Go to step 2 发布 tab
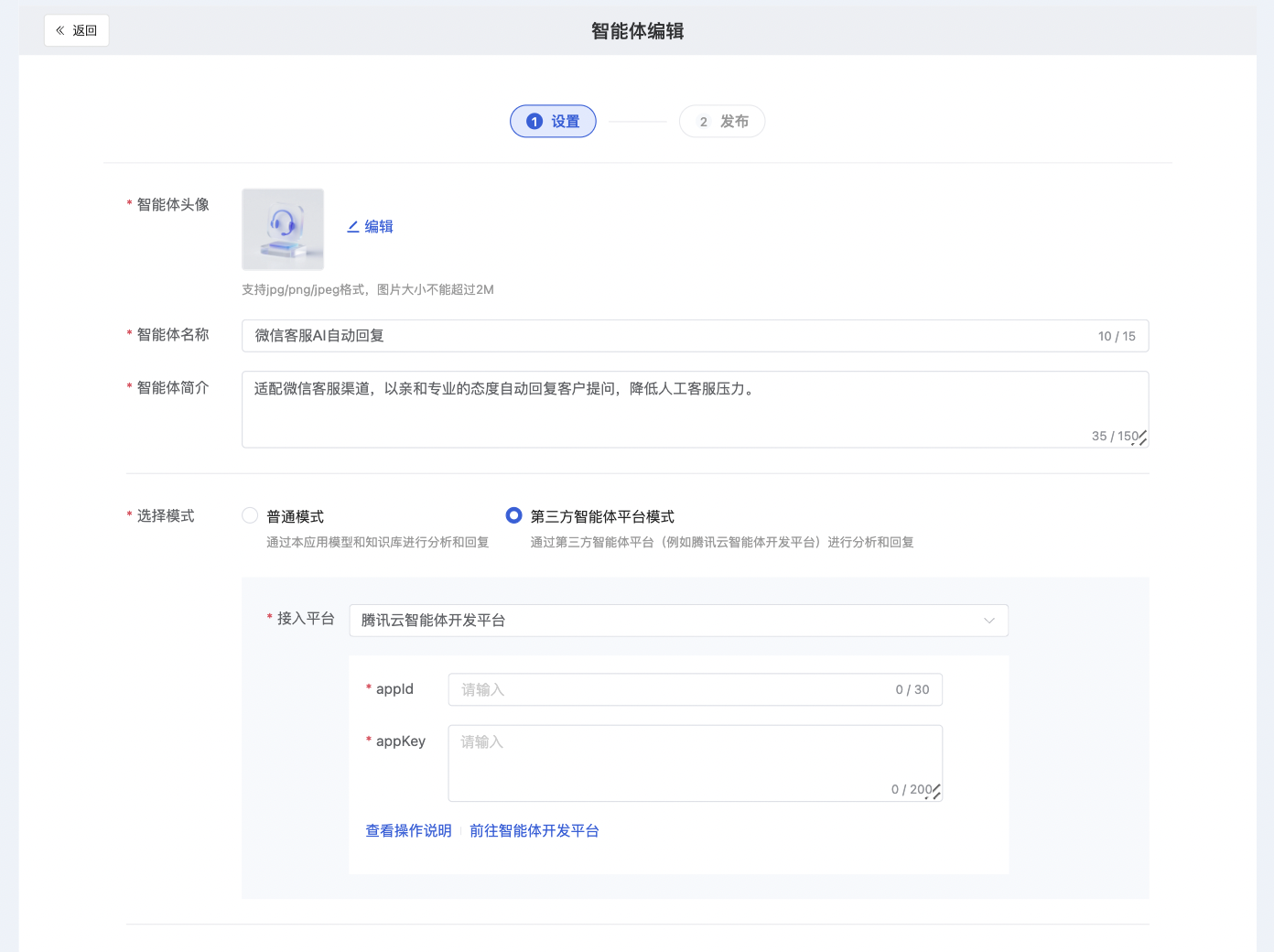 click(722, 121)
